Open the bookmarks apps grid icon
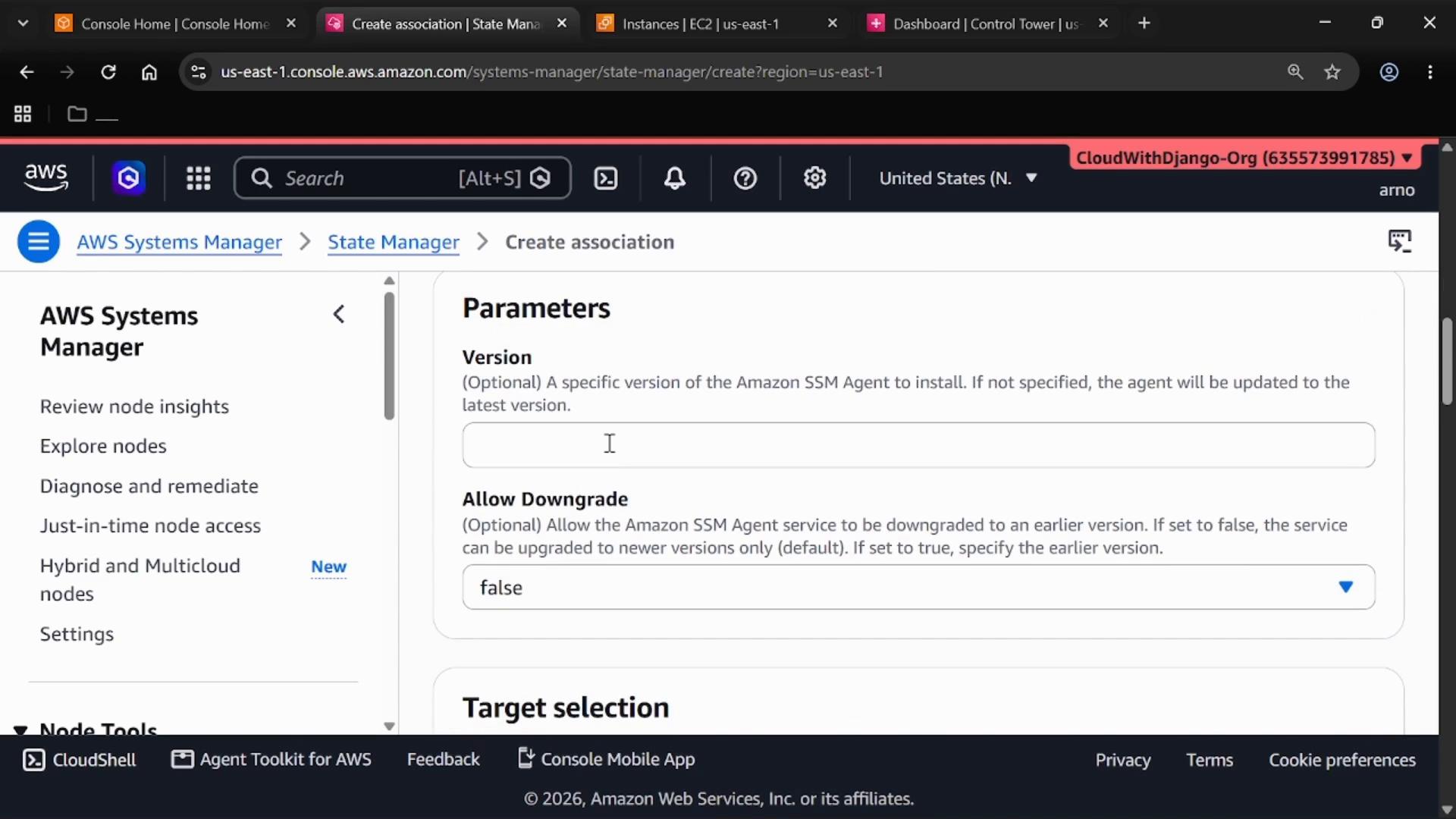Viewport: 1456px width, 819px height. coord(23,114)
